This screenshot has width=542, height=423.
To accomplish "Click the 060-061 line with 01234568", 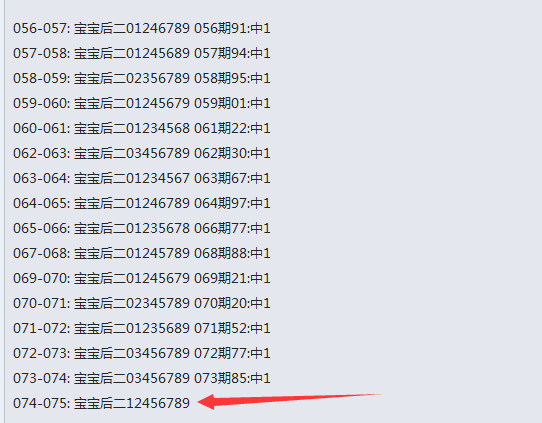I will (x=142, y=128).
